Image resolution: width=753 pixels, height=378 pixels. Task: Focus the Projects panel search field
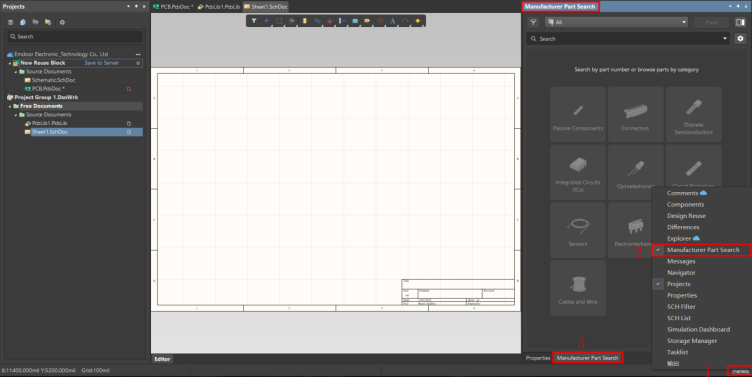74,37
